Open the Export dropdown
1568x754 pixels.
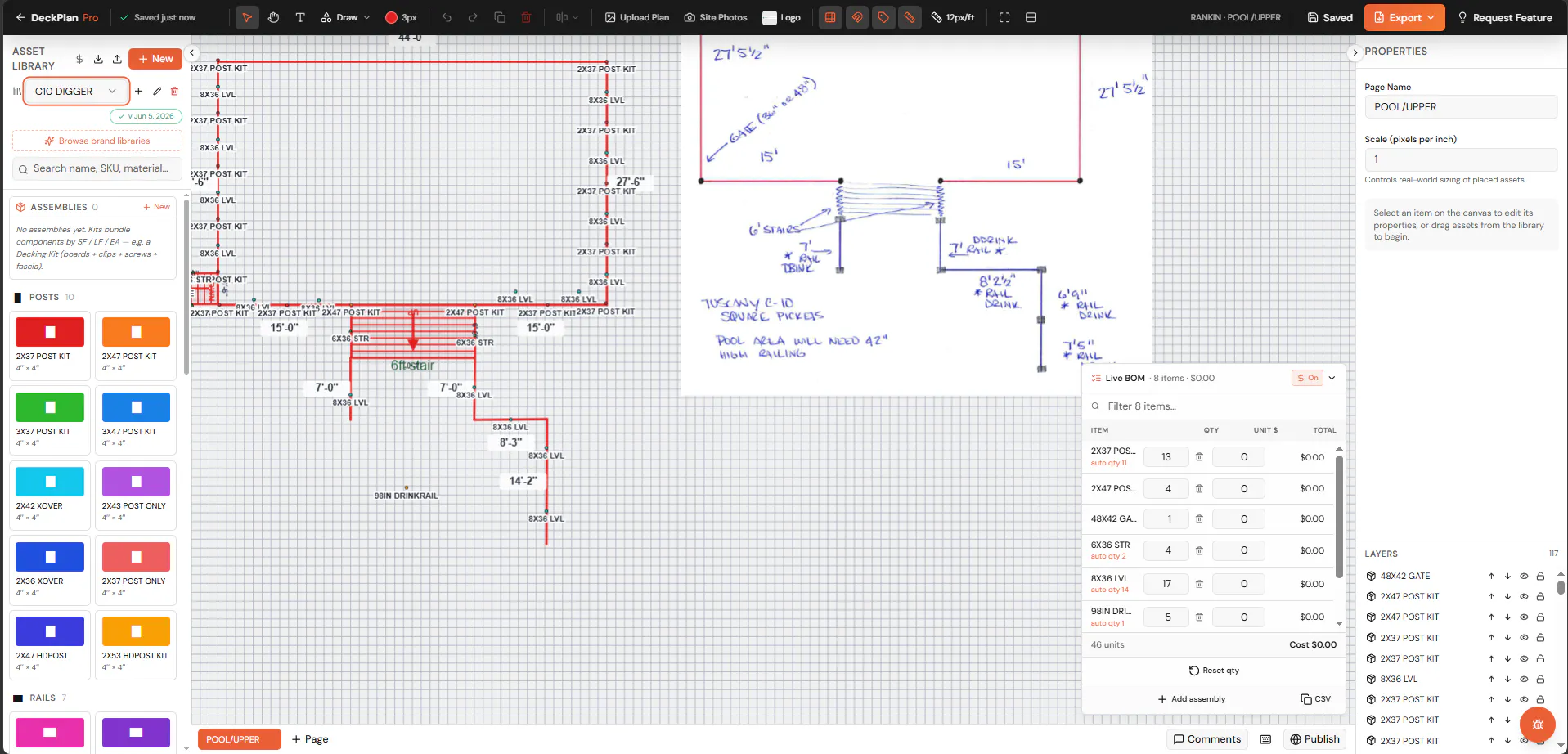1404,17
